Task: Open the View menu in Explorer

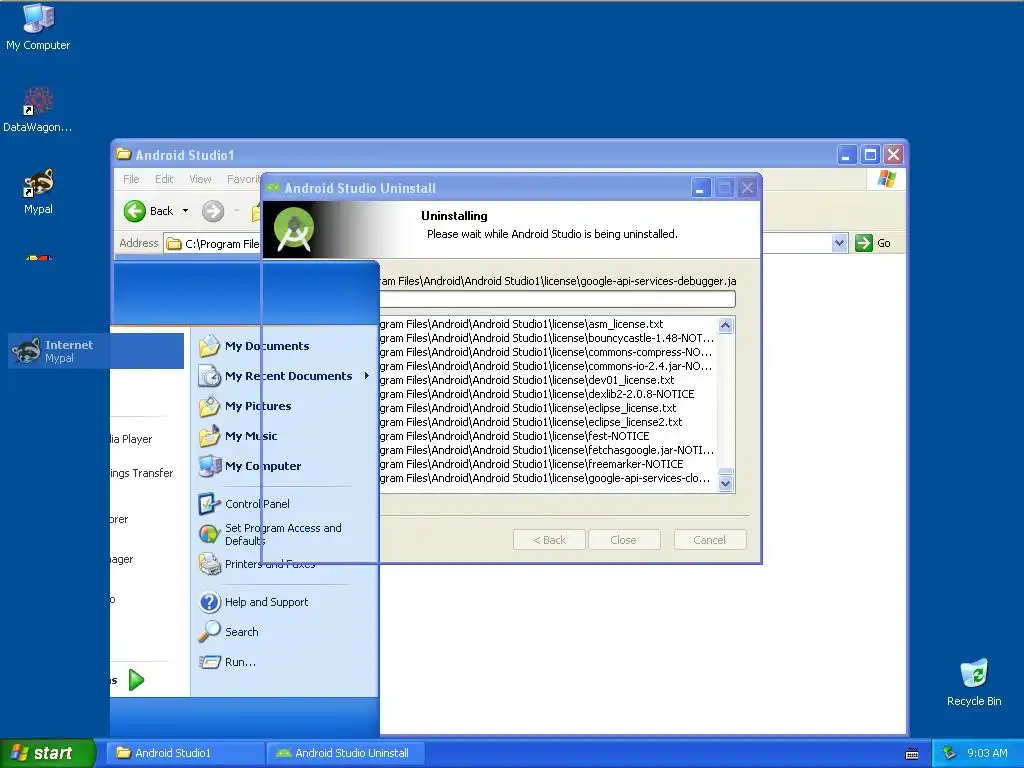Action: [200, 179]
